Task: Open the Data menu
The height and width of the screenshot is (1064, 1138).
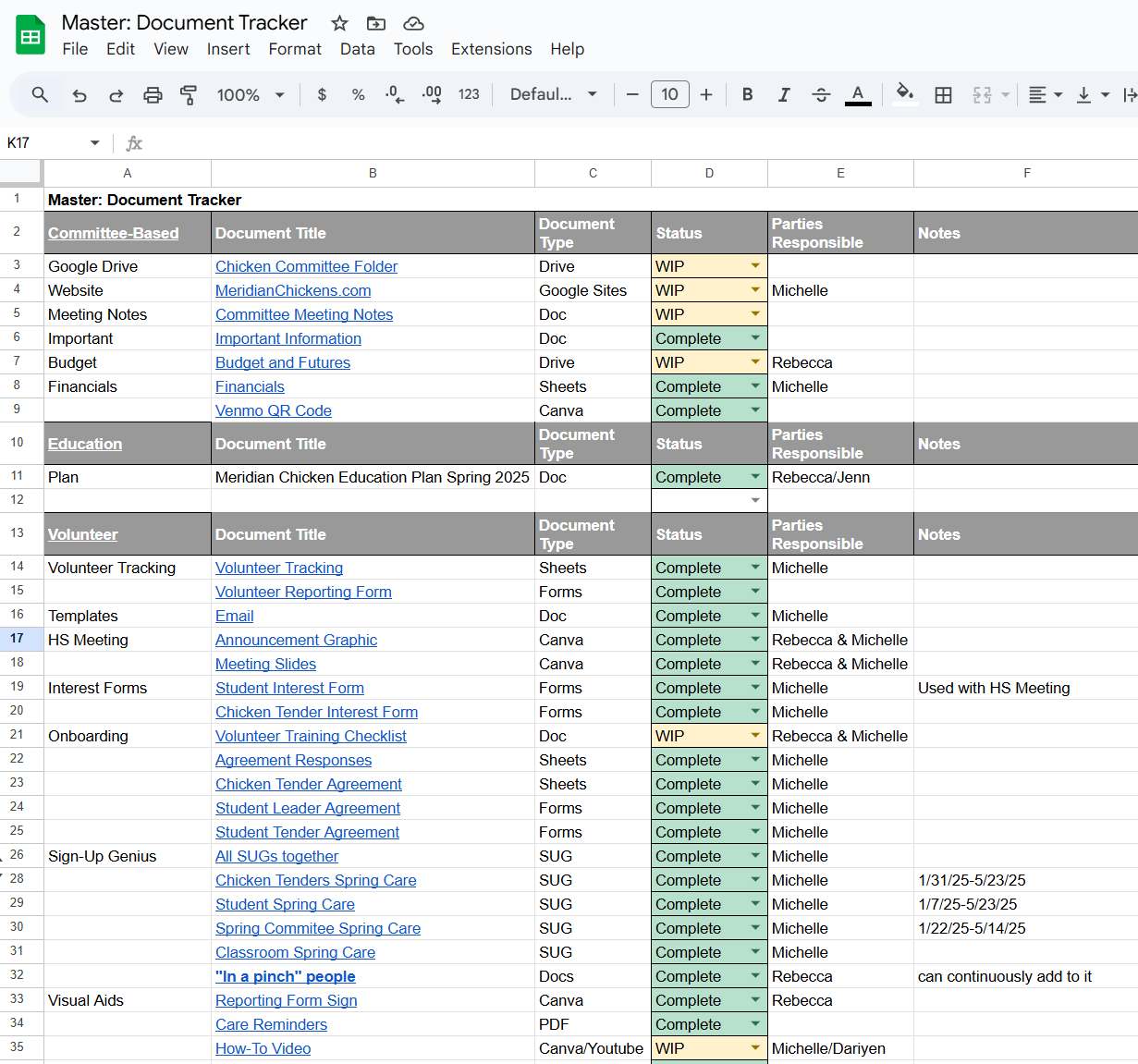Action: [357, 49]
